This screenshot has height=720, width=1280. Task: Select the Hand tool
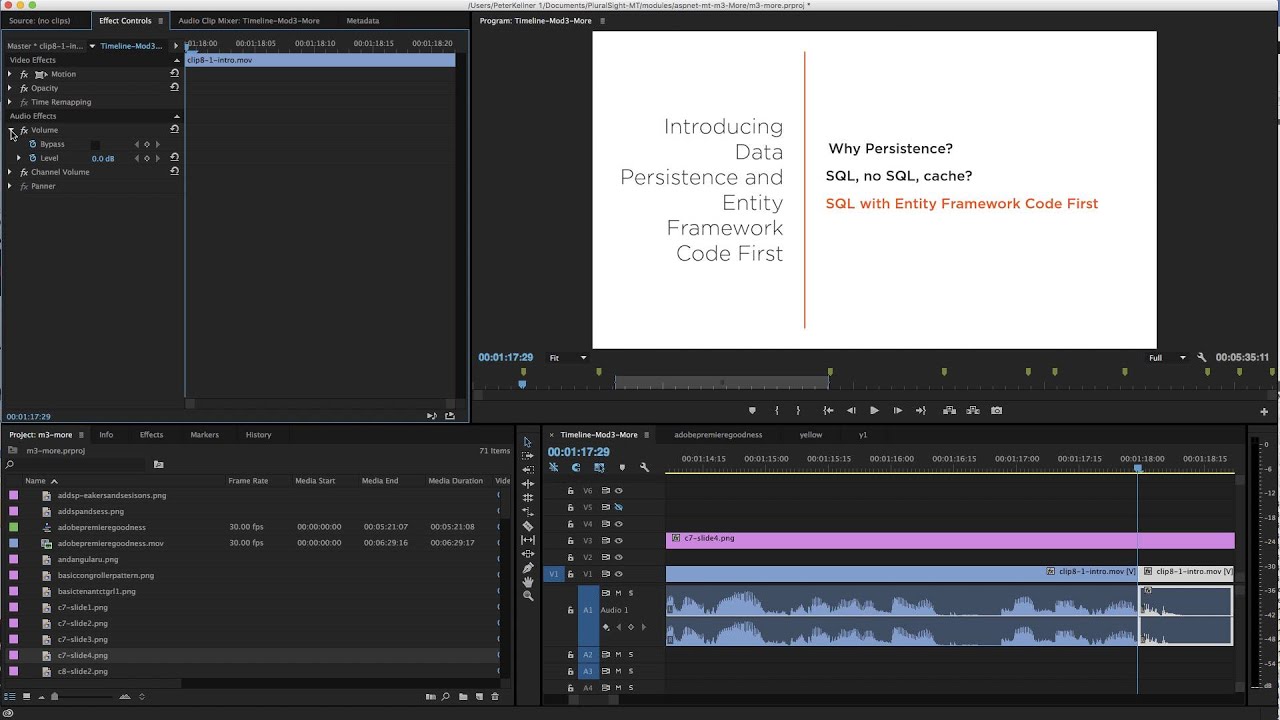pyautogui.click(x=528, y=582)
